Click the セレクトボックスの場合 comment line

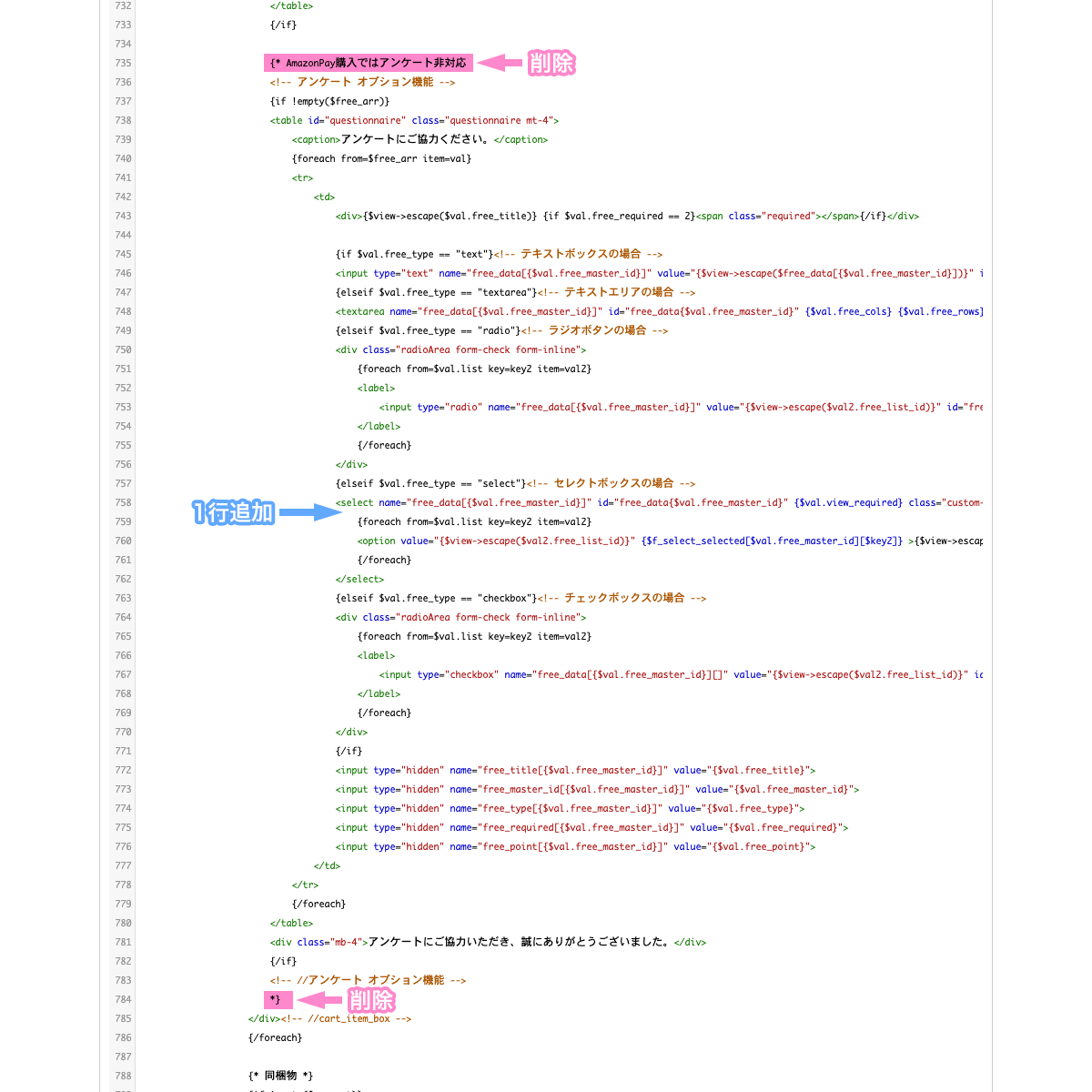(515, 483)
